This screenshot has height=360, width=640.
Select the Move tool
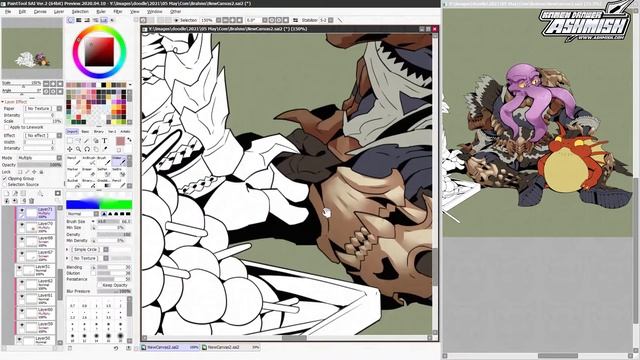pyautogui.click(x=70, y=149)
